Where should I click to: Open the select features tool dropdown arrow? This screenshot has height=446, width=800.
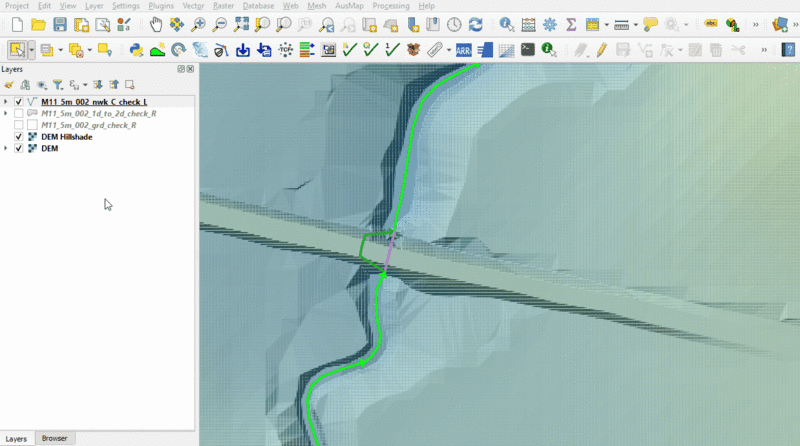[x=32, y=49]
